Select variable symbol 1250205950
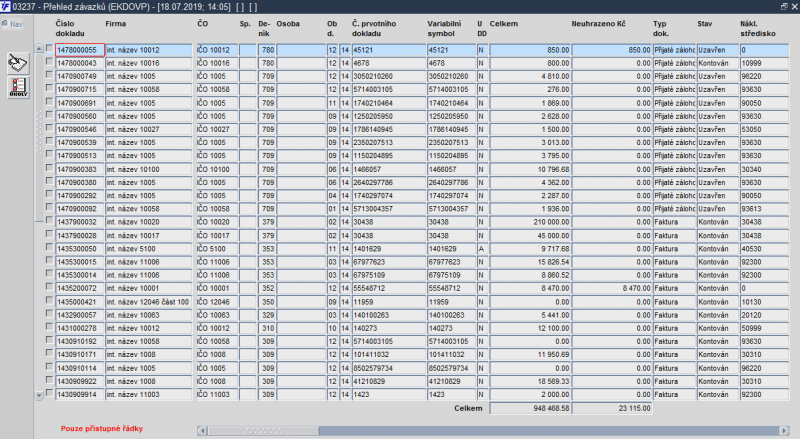800x439 pixels. 451,116
